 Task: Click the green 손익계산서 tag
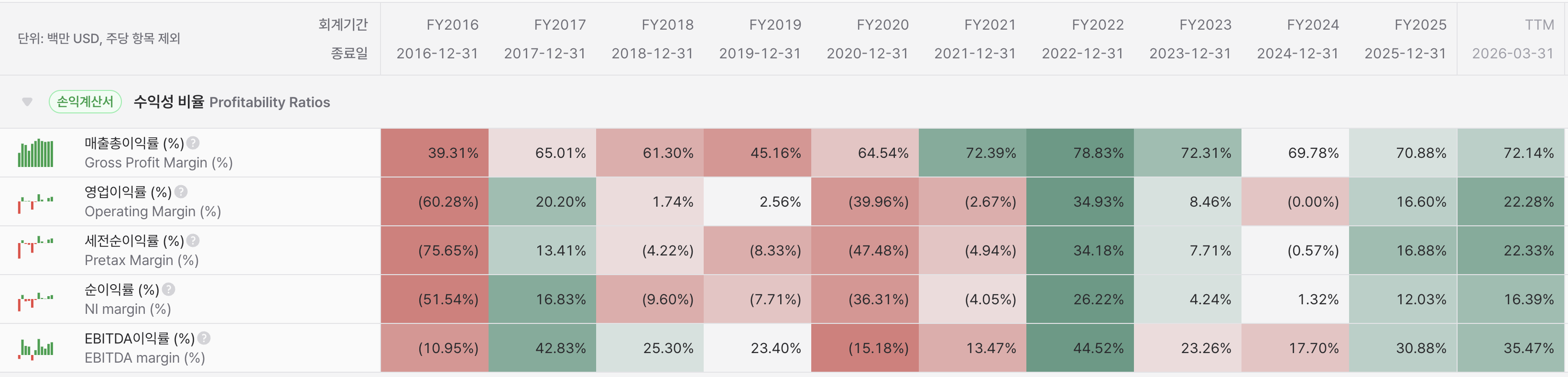85,102
